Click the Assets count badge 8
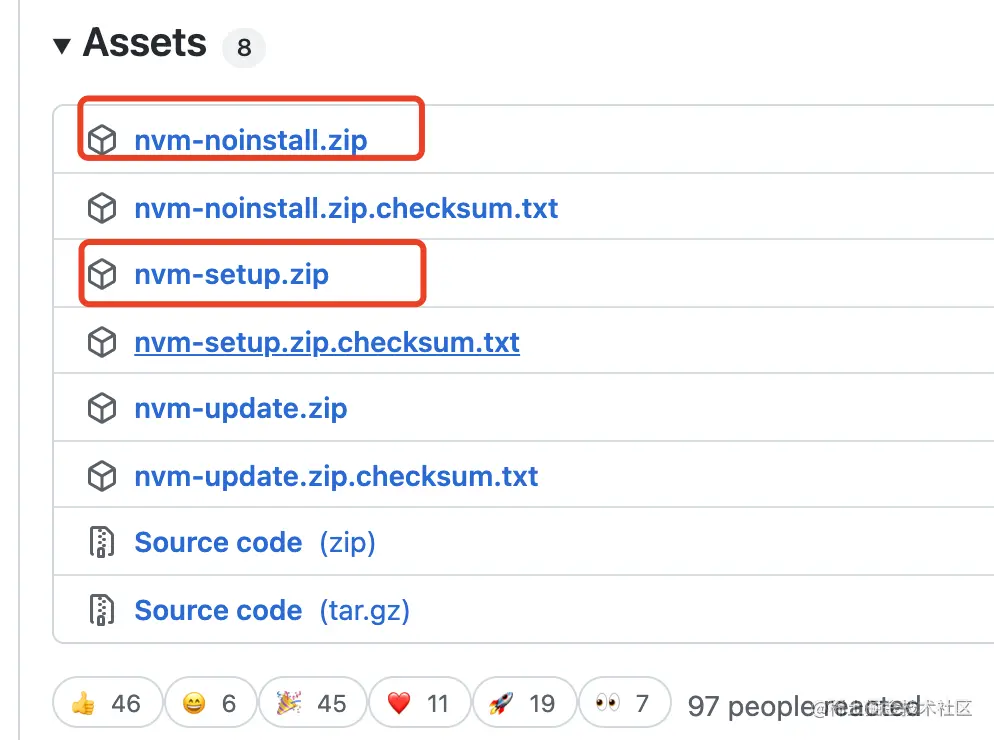This screenshot has width=994, height=740. tap(244, 48)
